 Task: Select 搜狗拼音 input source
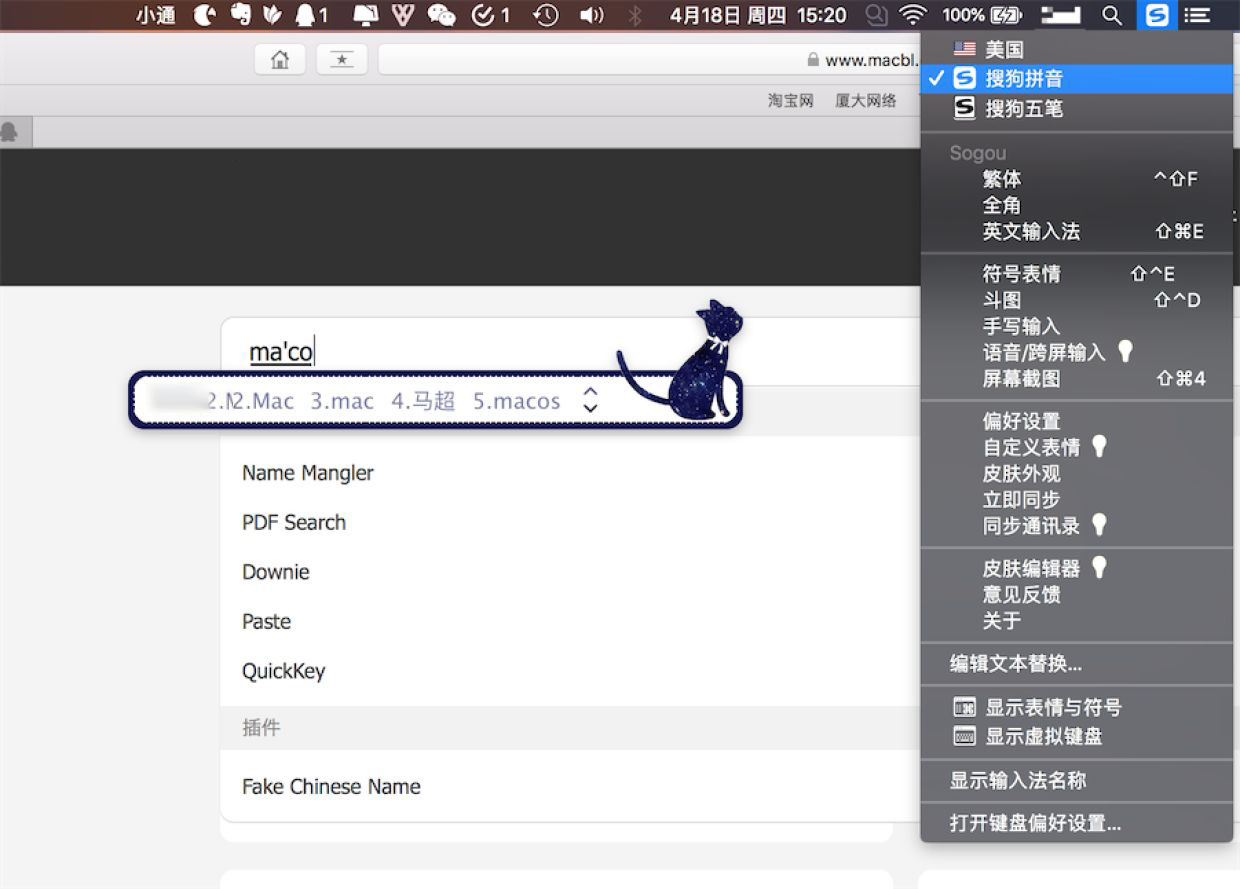click(1076, 78)
